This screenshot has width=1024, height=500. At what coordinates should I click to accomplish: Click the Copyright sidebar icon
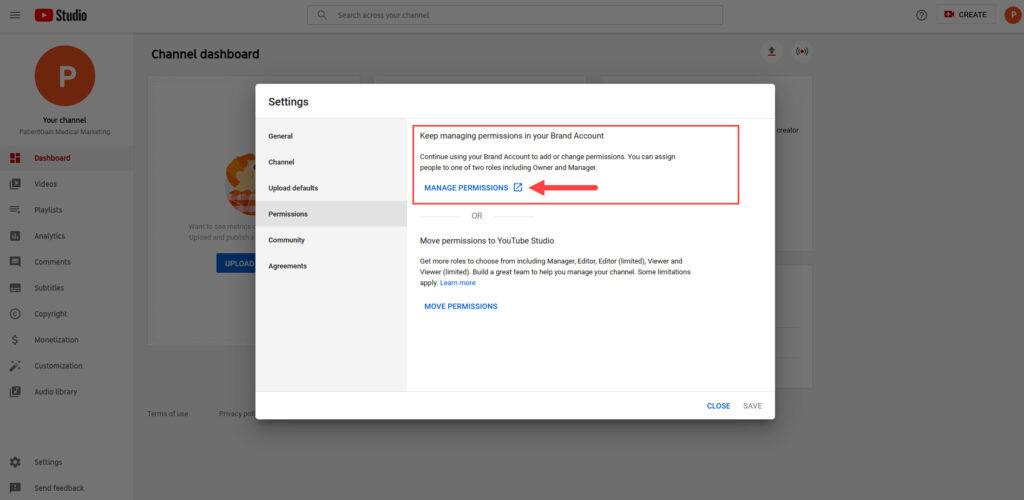(x=15, y=314)
